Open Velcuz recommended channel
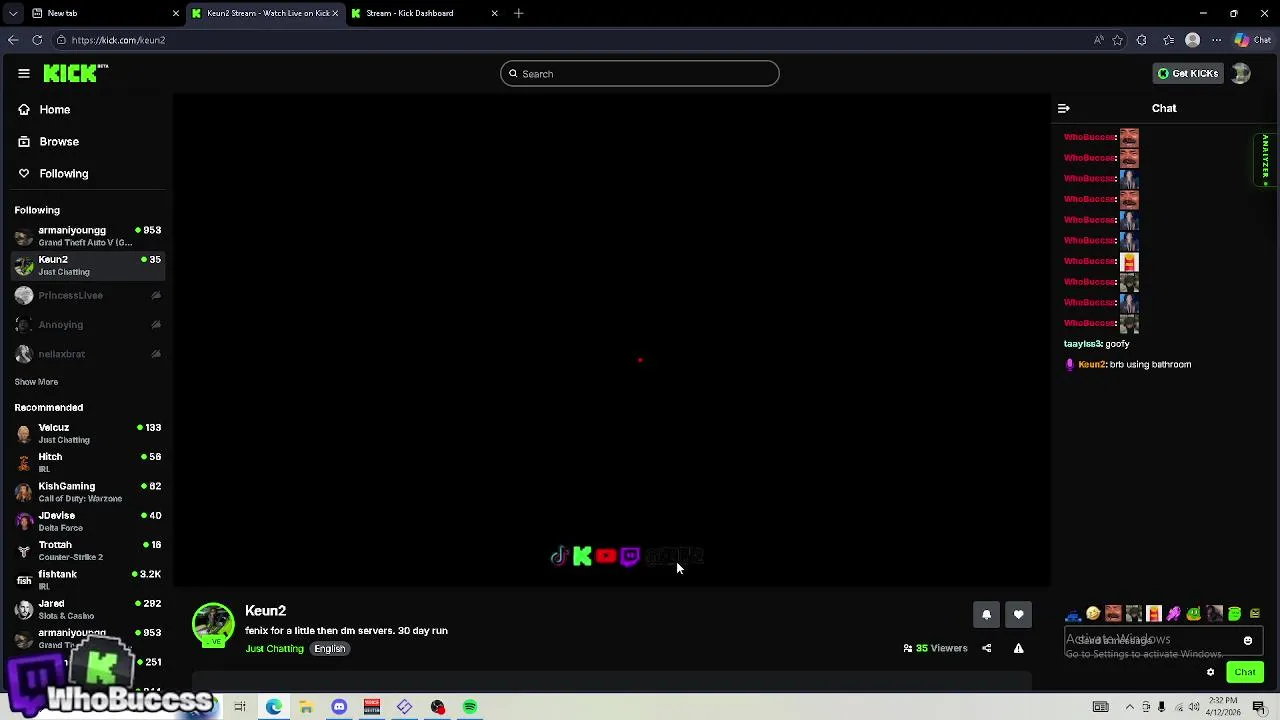This screenshot has height=720, width=1280. click(x=90, y=433)
